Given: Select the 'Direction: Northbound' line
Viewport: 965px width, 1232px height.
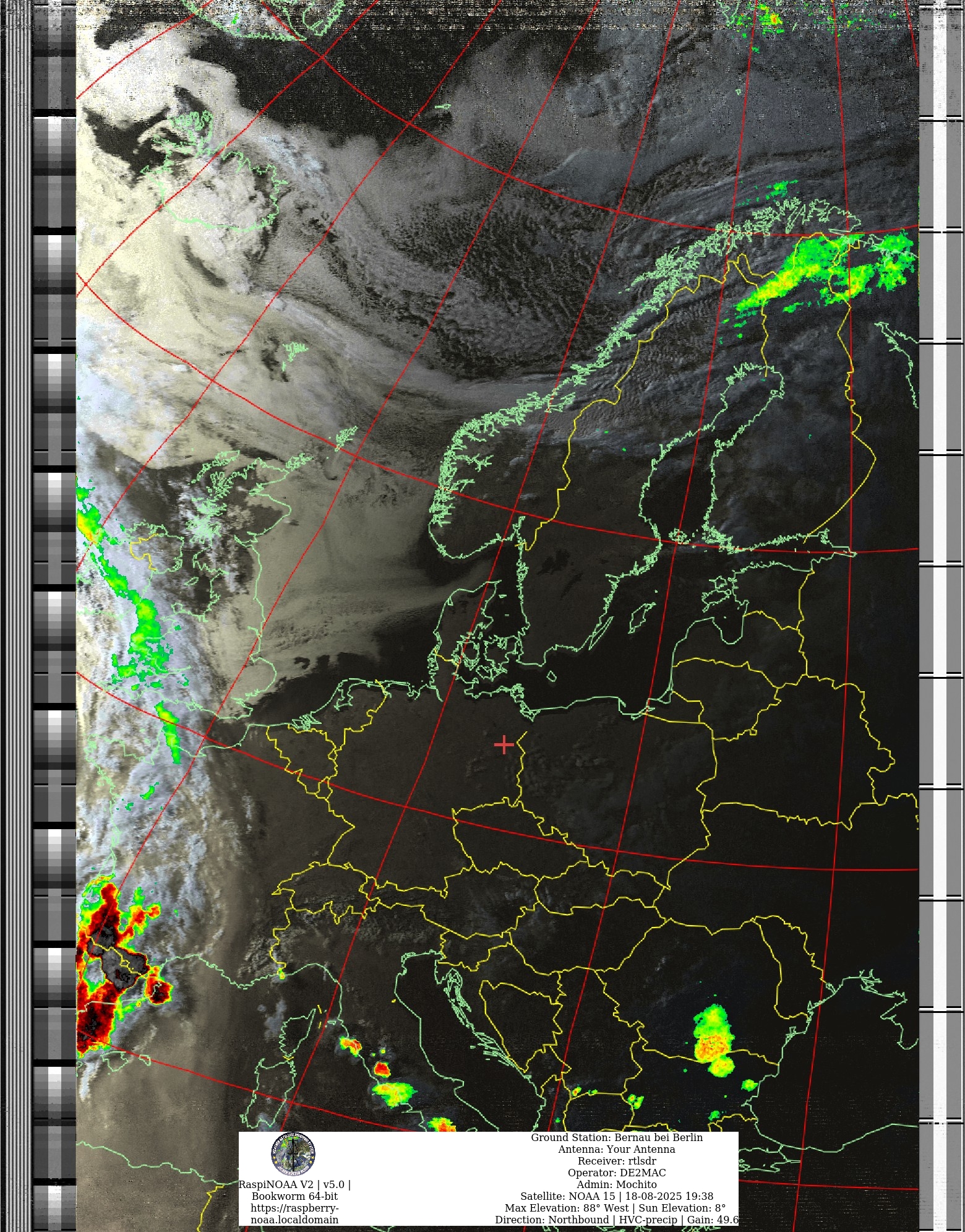Looking at the screenshot, I should tap(617, 1220).
